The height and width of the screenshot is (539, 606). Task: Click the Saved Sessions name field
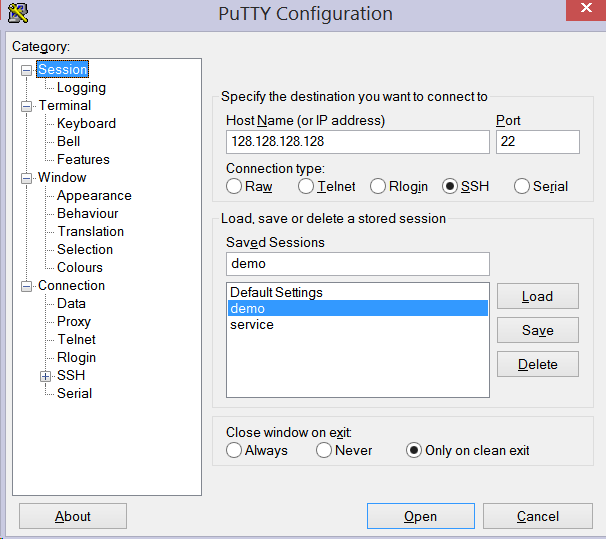357,264
